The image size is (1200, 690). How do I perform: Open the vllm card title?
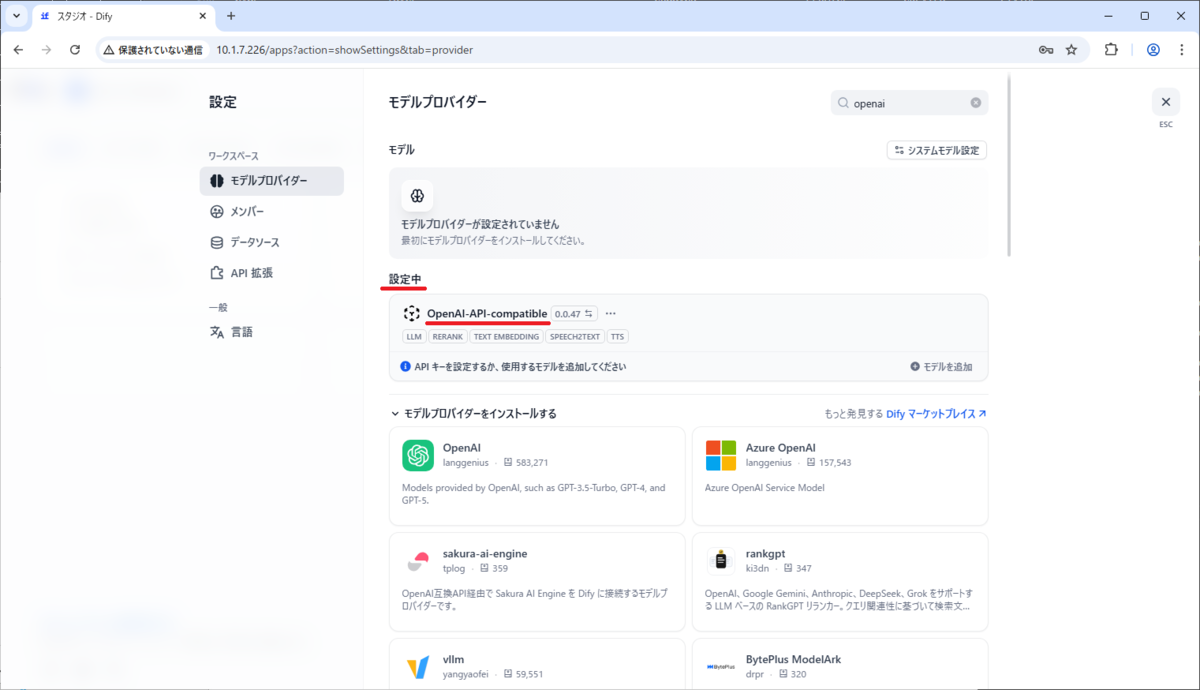(x=453, y=660)
